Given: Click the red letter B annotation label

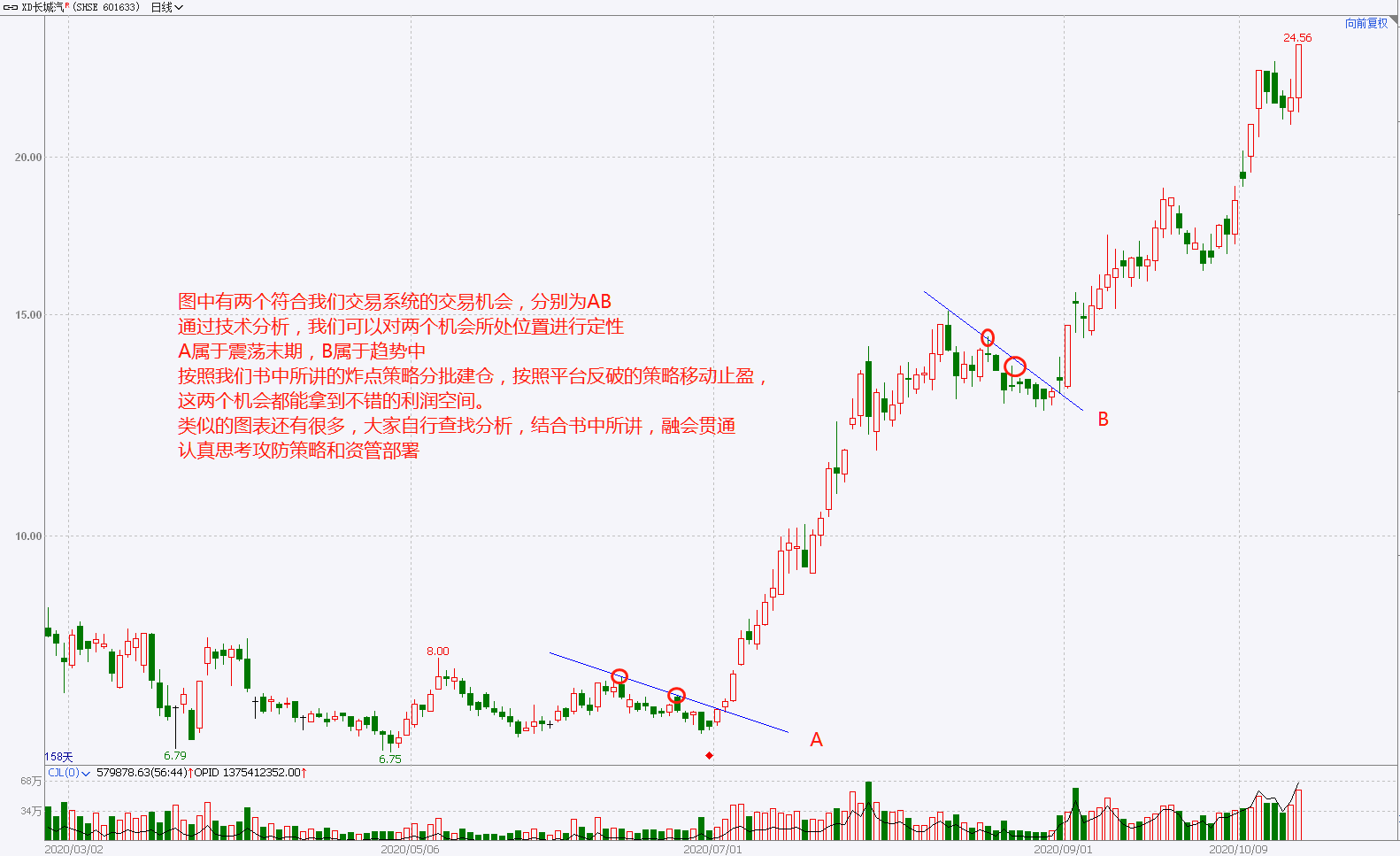Looking at the screenshot, I should pos(1103,420).
